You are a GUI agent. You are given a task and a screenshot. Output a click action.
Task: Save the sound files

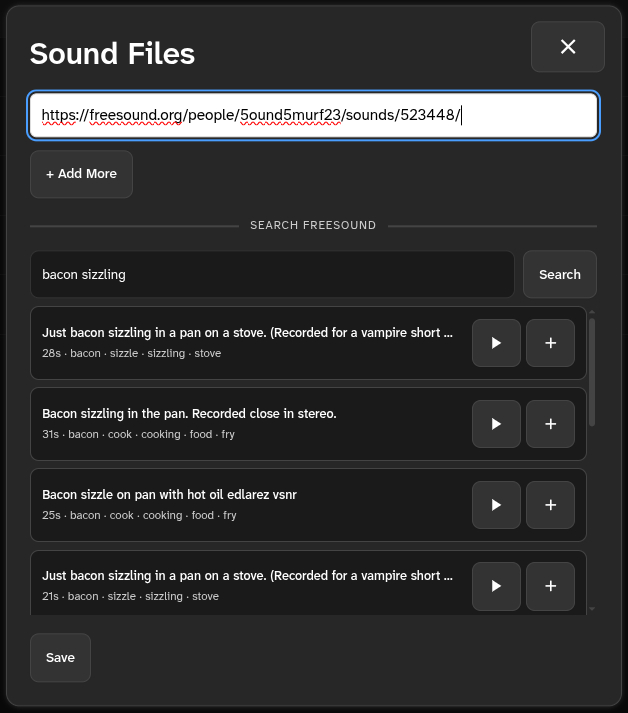tap(60, 657)
